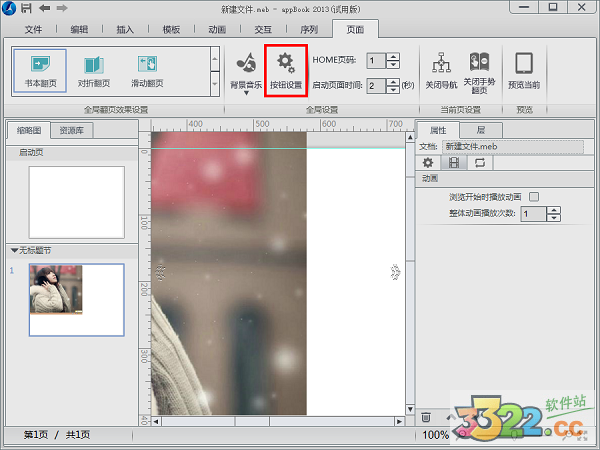Click the trash delete icon
This screenshot has width=600, height=450.
point(426,417)
